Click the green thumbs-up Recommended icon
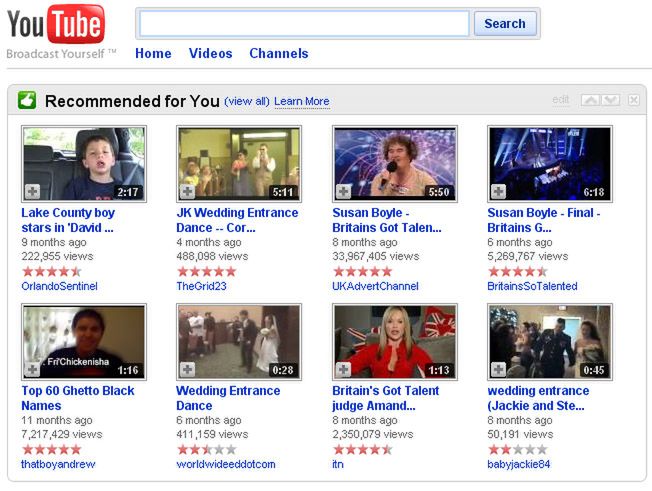This screenshot has width=652, height=491. (27, 100)
